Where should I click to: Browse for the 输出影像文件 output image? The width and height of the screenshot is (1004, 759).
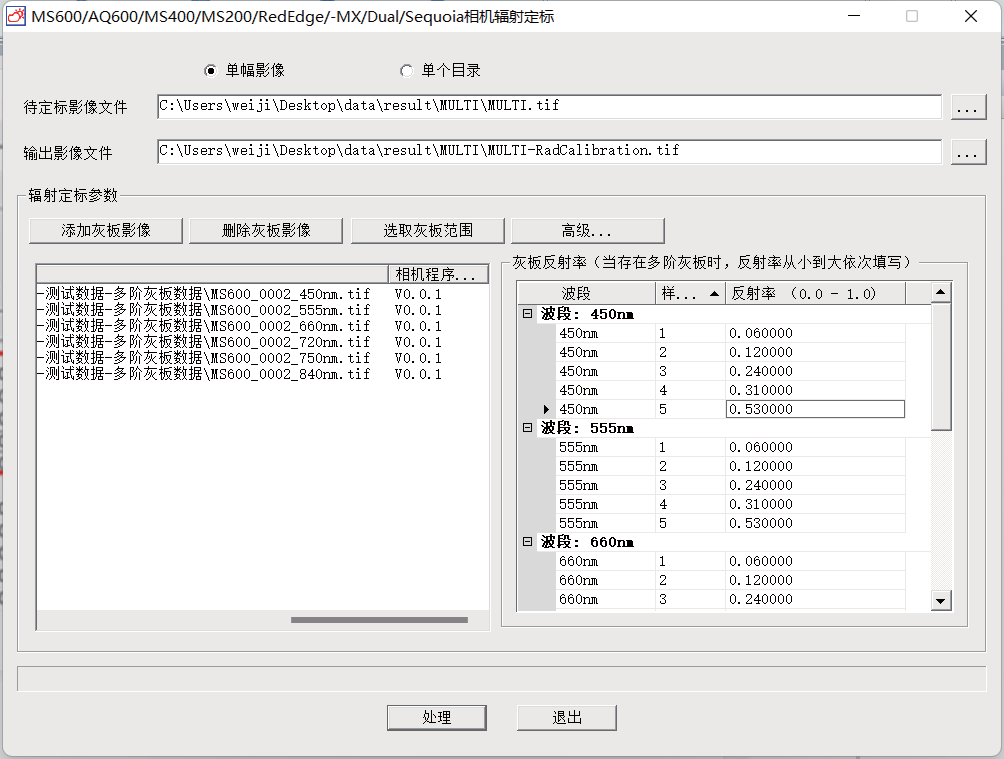(x=968, y=152)
